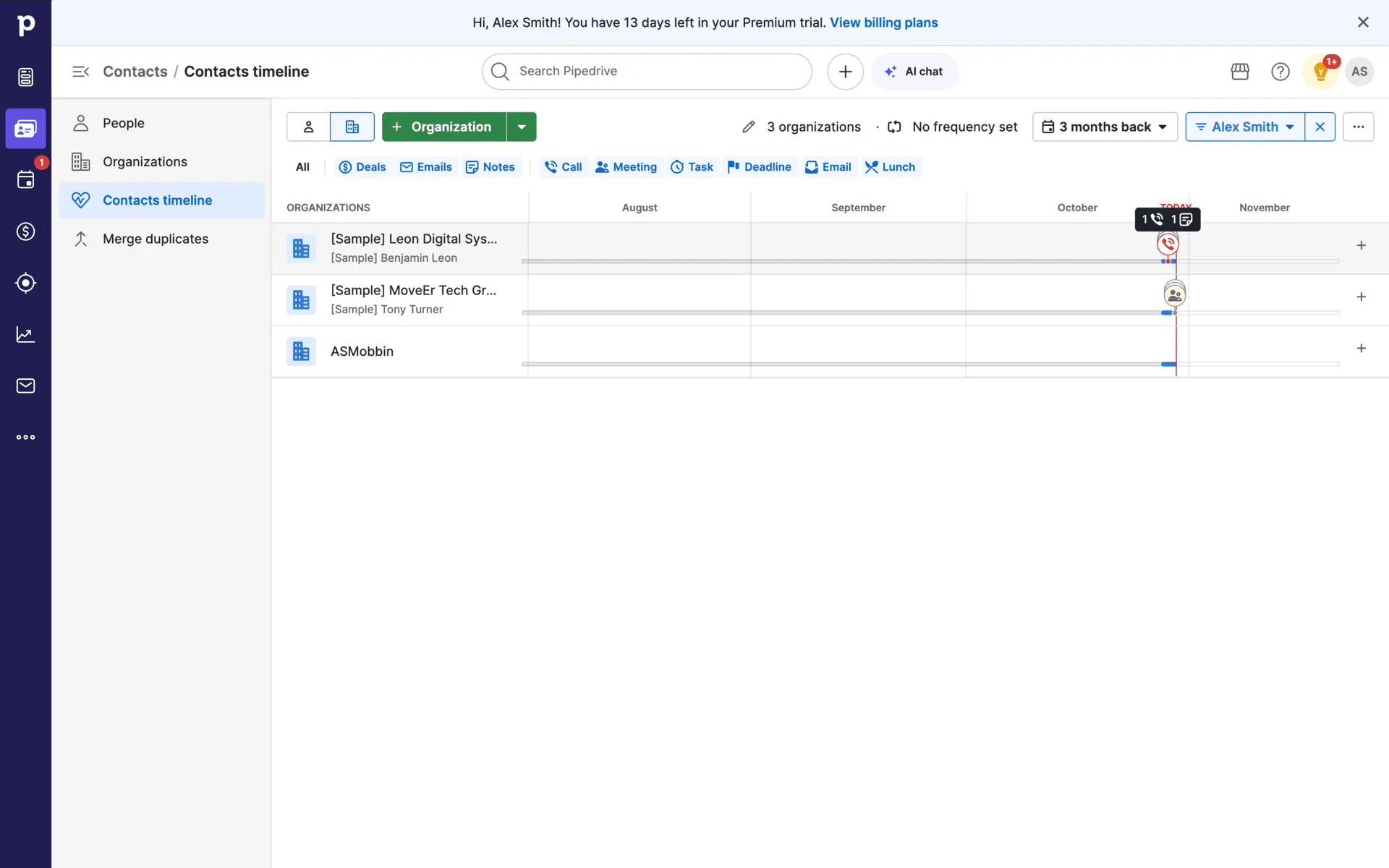Click the View billing plans link
Viewport: 1389px width, 868px height.
[x=883, y=22]
